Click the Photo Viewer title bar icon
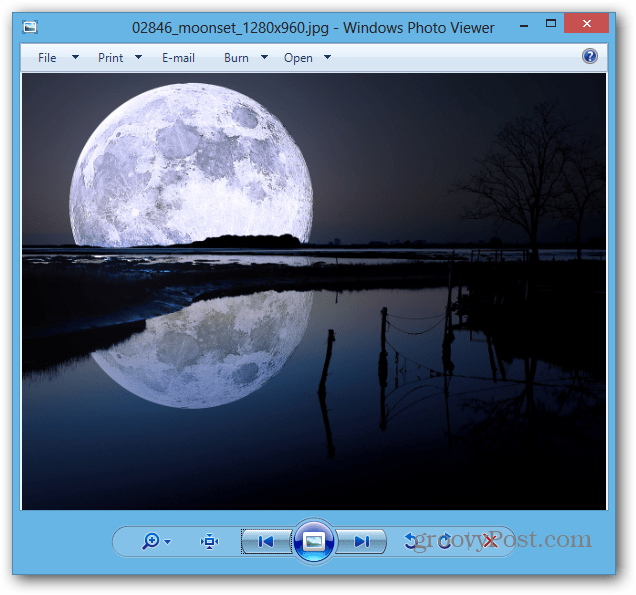 pyautogui.click(x=30, y=27)
